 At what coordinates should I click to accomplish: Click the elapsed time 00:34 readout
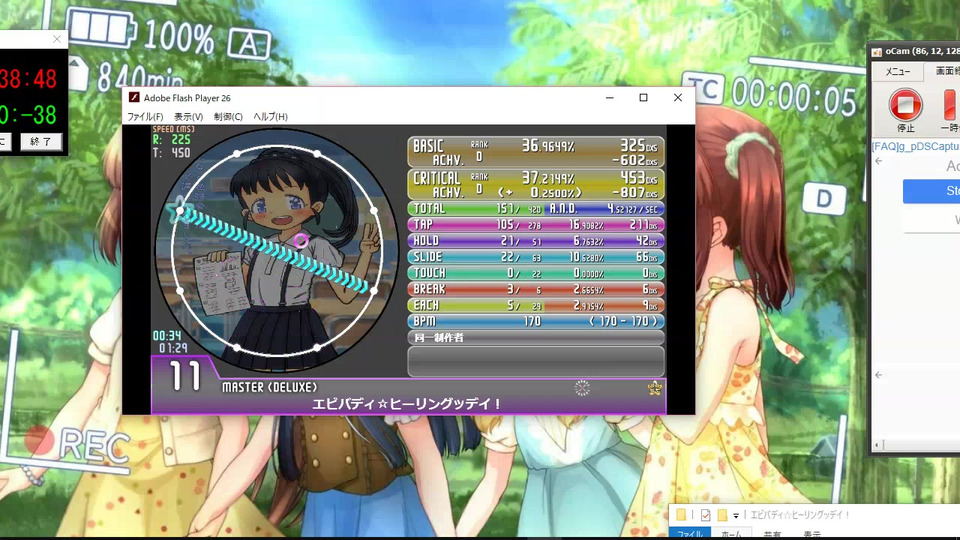click(167, 336)
